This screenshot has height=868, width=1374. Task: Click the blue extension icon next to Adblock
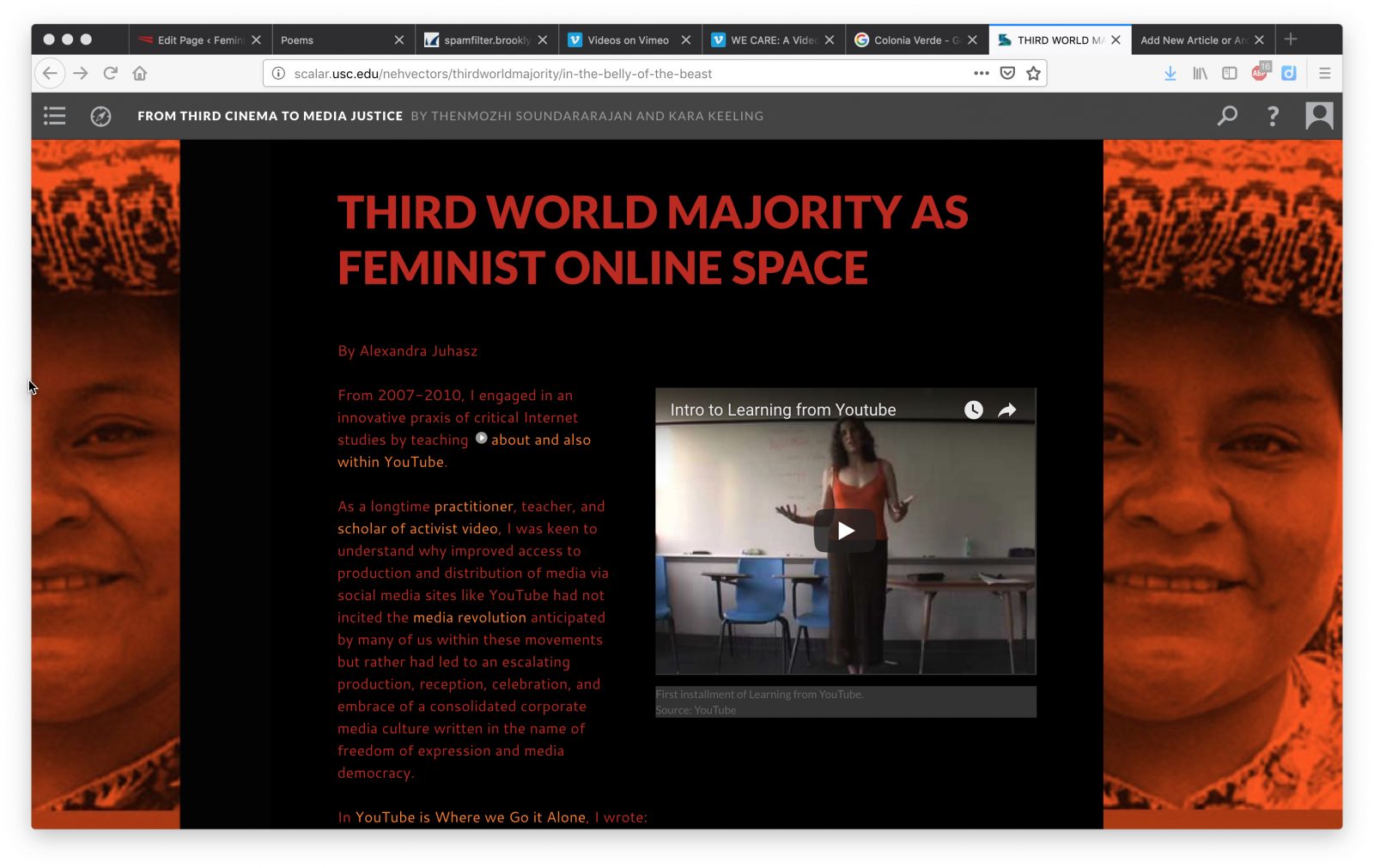pos(1288,74)
